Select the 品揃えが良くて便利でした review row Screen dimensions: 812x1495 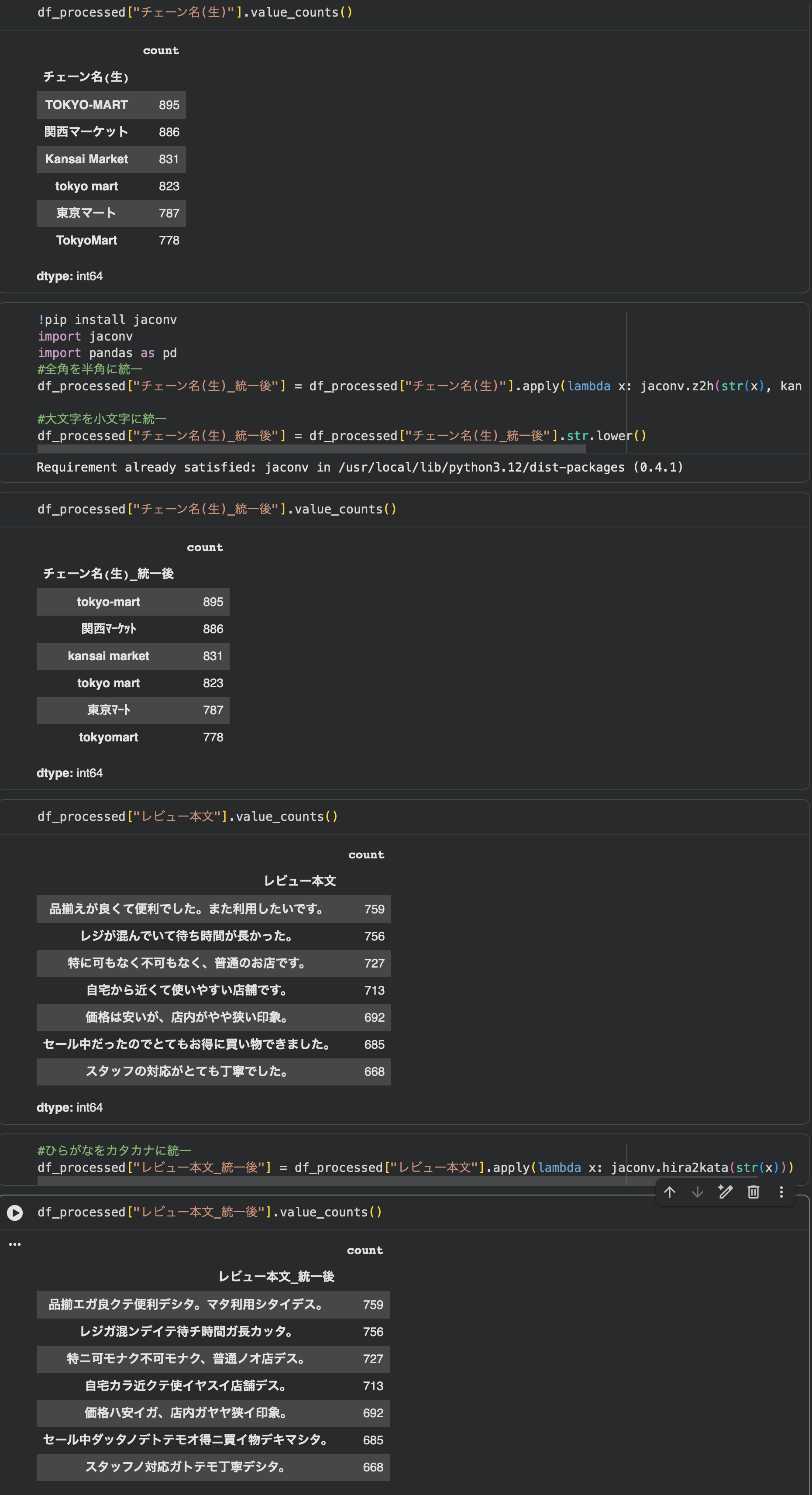[x=213, y=909]
